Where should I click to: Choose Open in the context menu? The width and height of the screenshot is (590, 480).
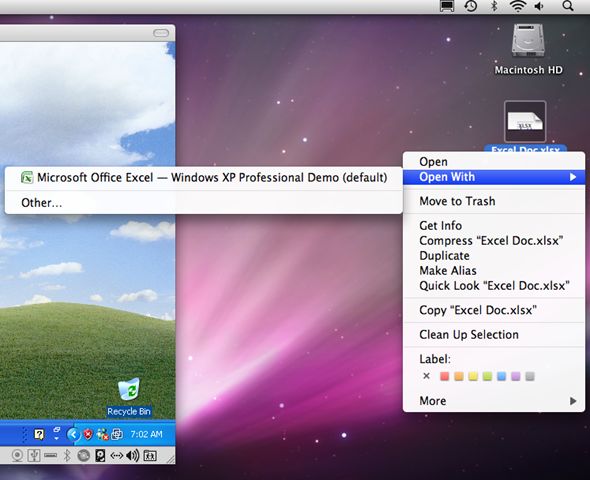[494, 162]
